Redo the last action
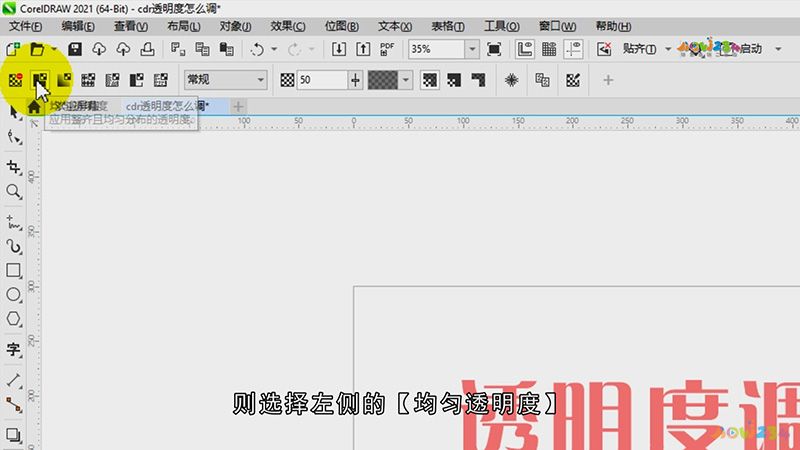The height and width of the screenshot is (450, 800). click(294, 49)
